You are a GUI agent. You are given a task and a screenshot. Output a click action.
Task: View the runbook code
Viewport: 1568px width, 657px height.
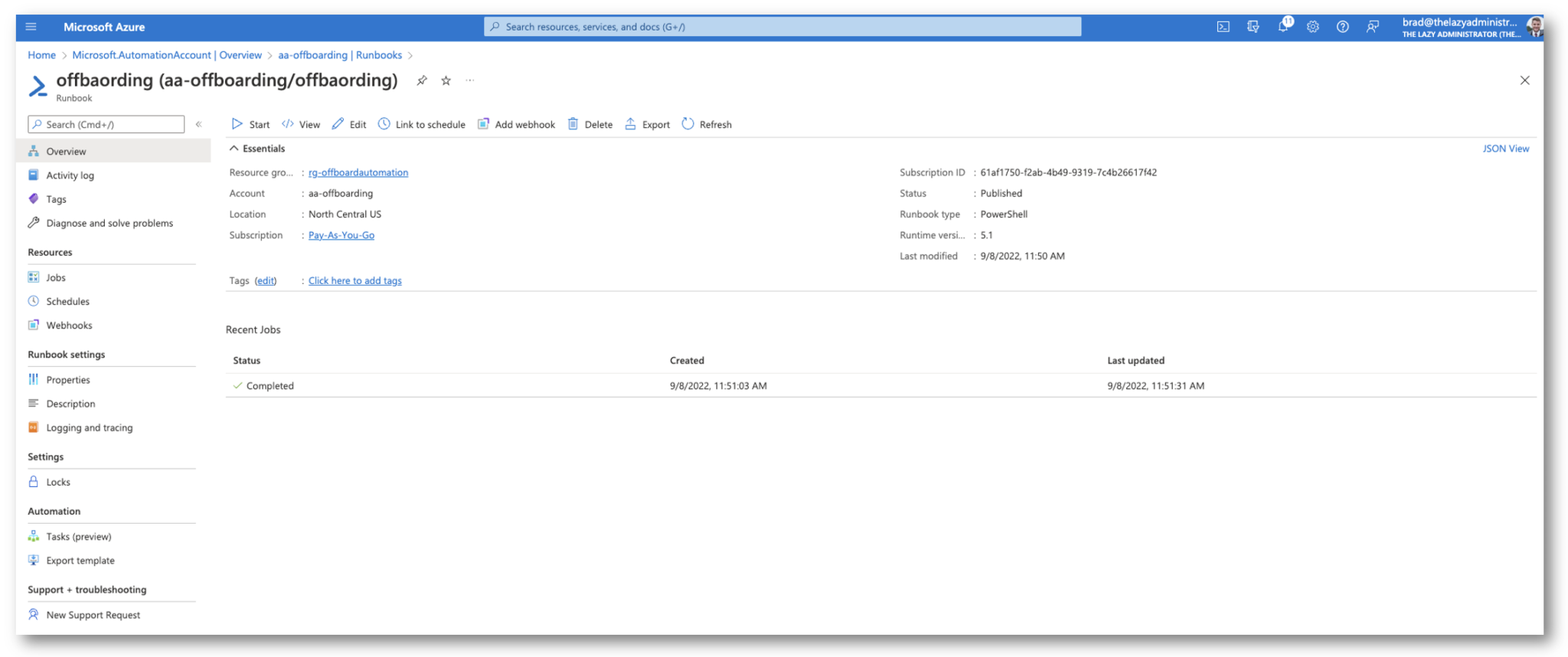(301, 124)
